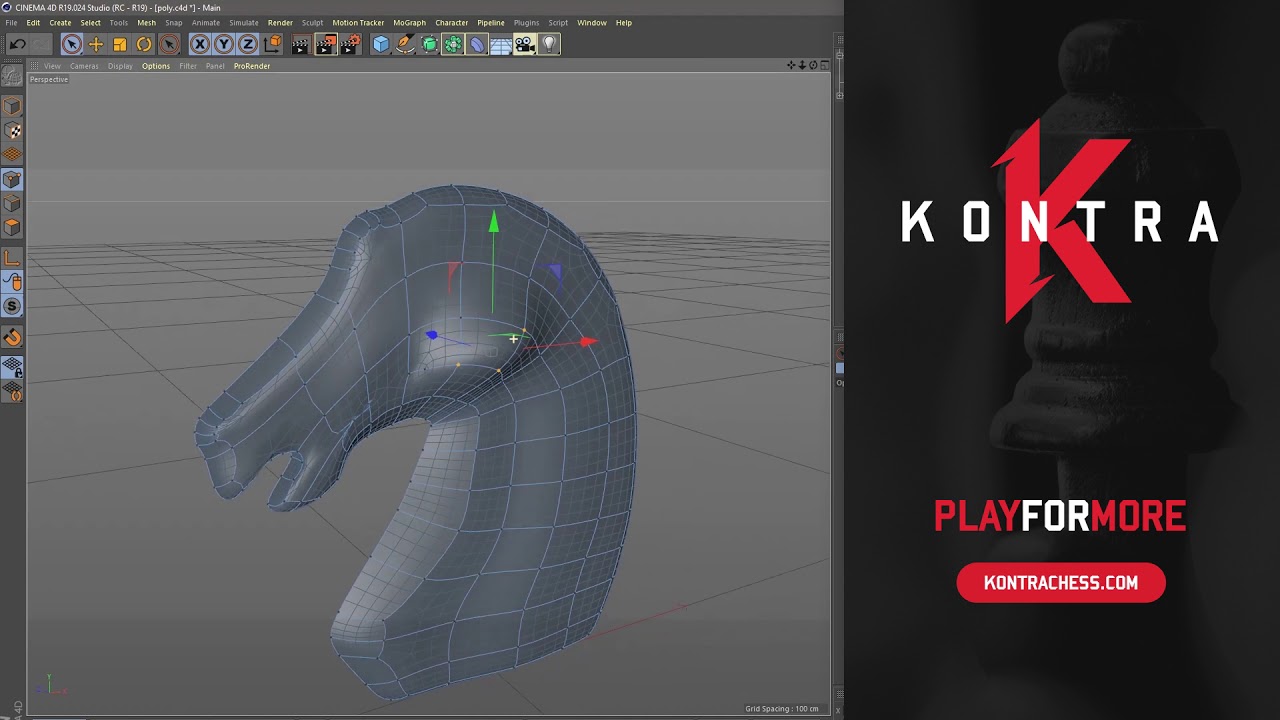Open the Mesh menu

point(146,22)
